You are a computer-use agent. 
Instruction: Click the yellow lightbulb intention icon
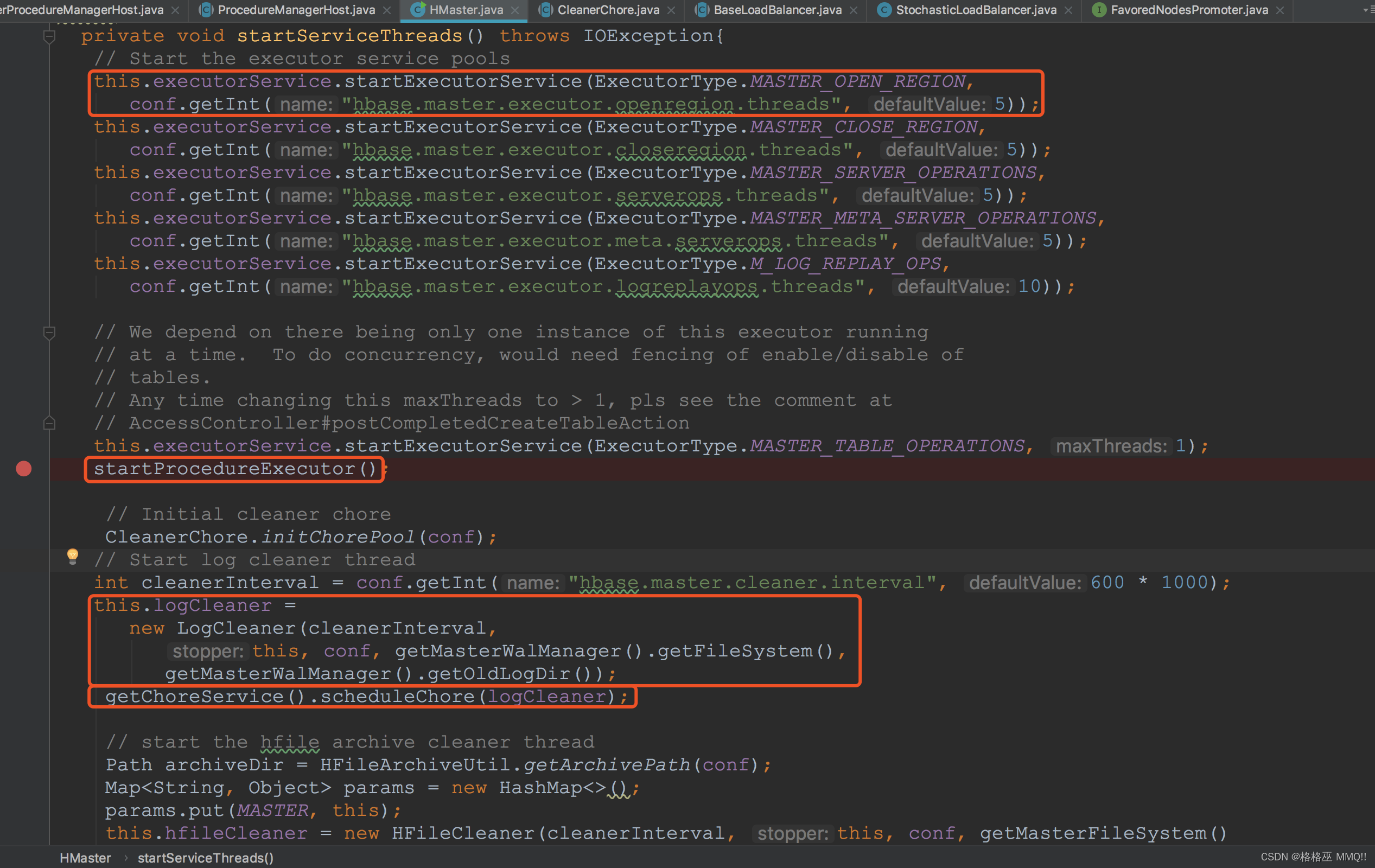point(73,556)
